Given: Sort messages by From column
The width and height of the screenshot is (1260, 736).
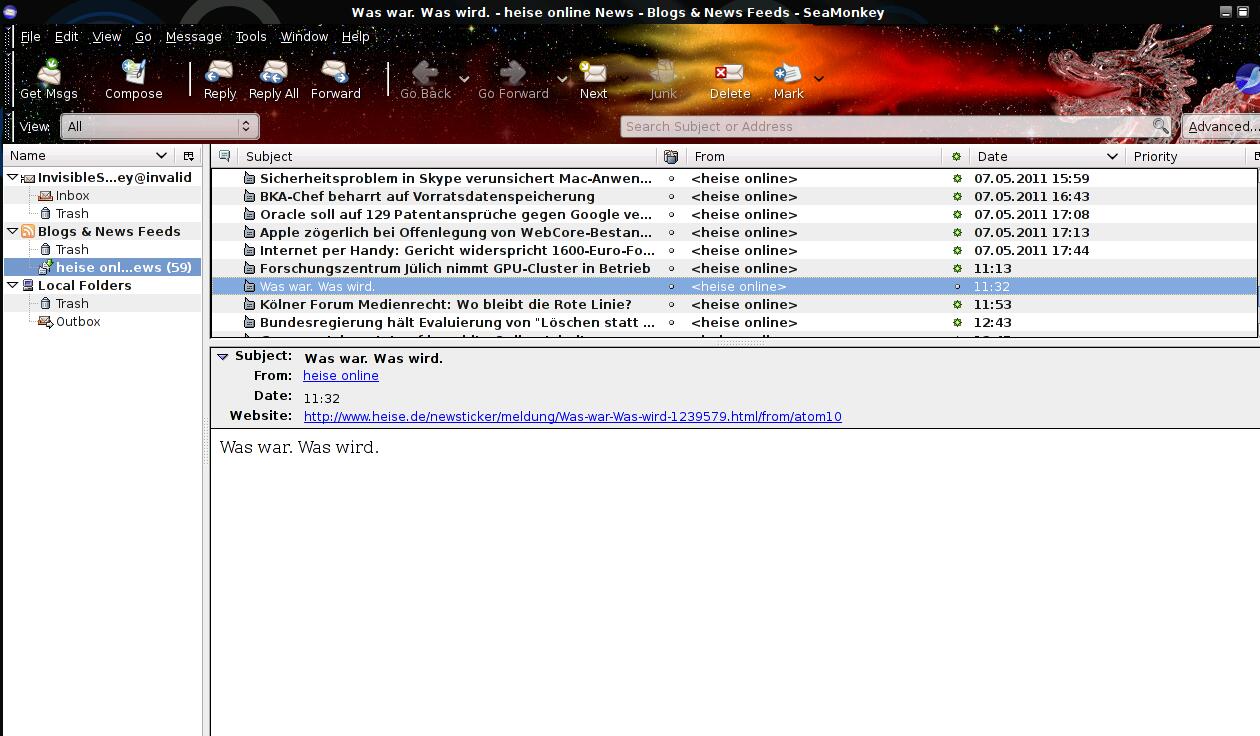Looking at the screenshot, I should 814,156.
